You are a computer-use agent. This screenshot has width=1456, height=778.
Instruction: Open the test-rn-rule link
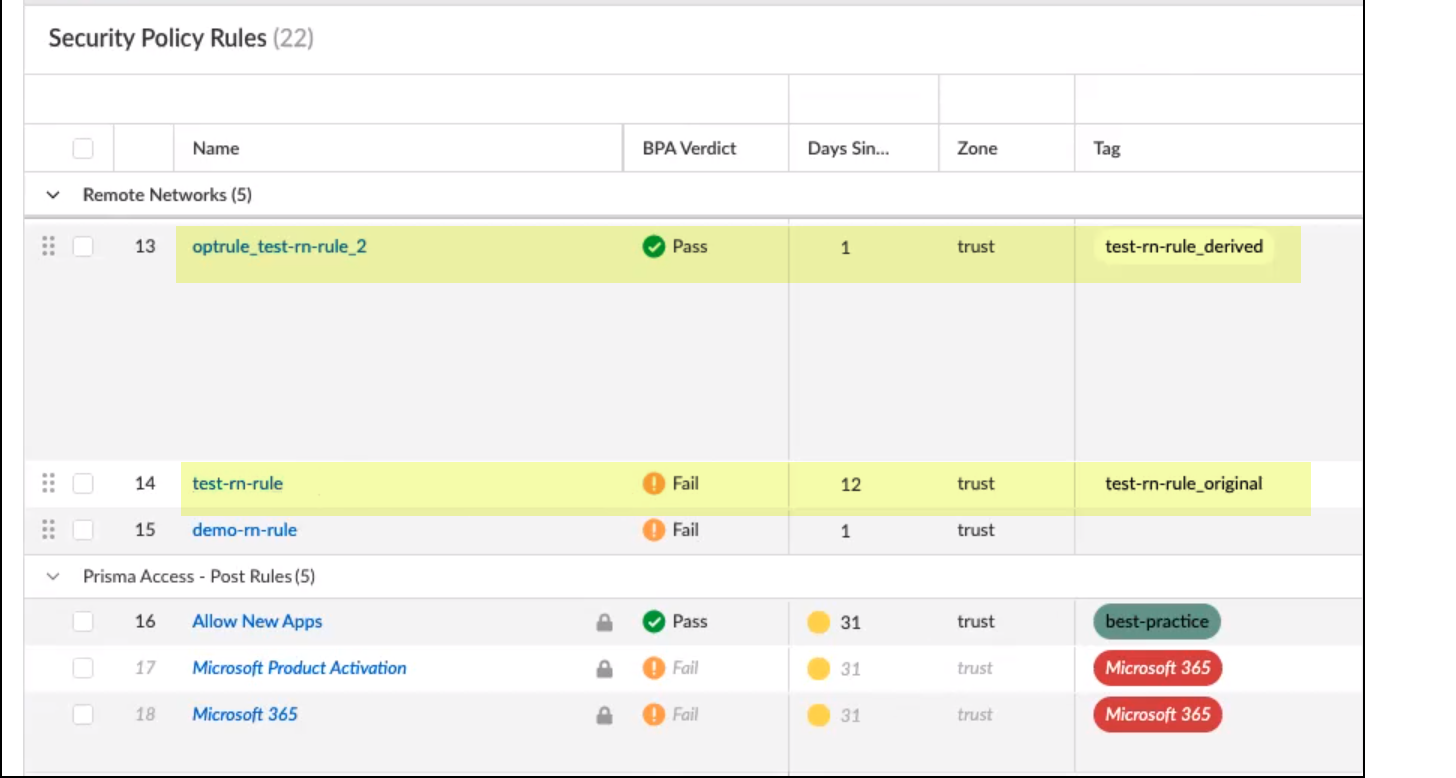(237, 484)
